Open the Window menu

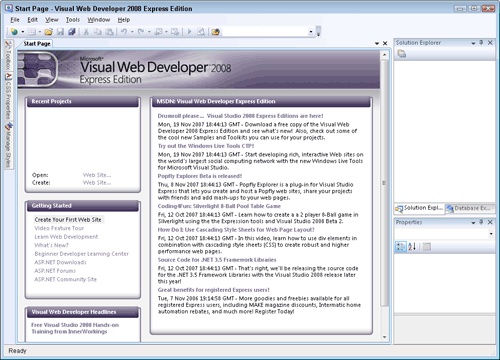(99, 20)
